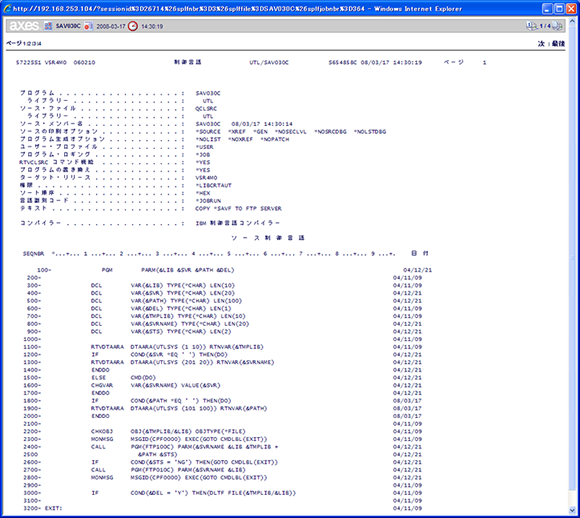Minimize the Internet Explorer window

(548, 9)
